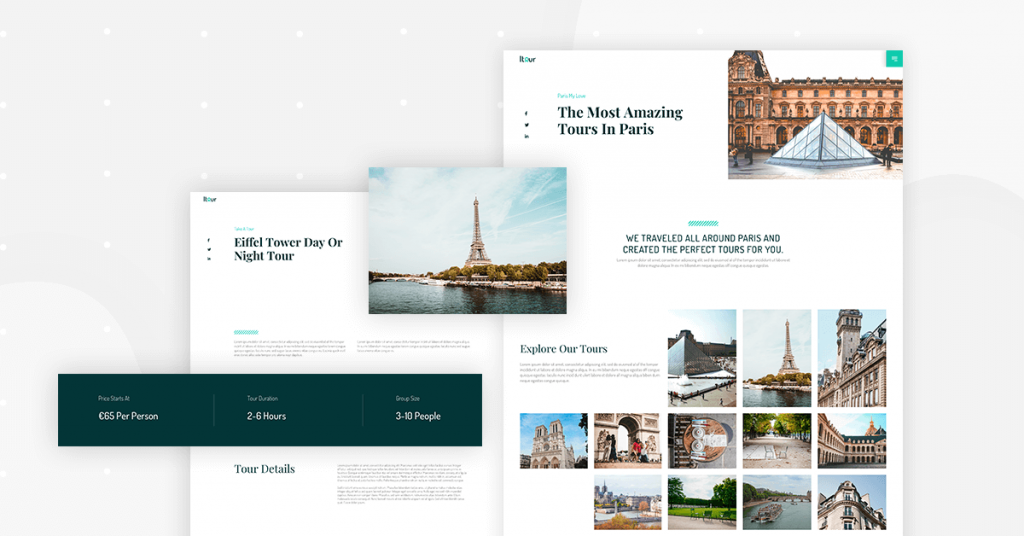Click the Twitter icon beside the Paris tours heading

[527, 125]
